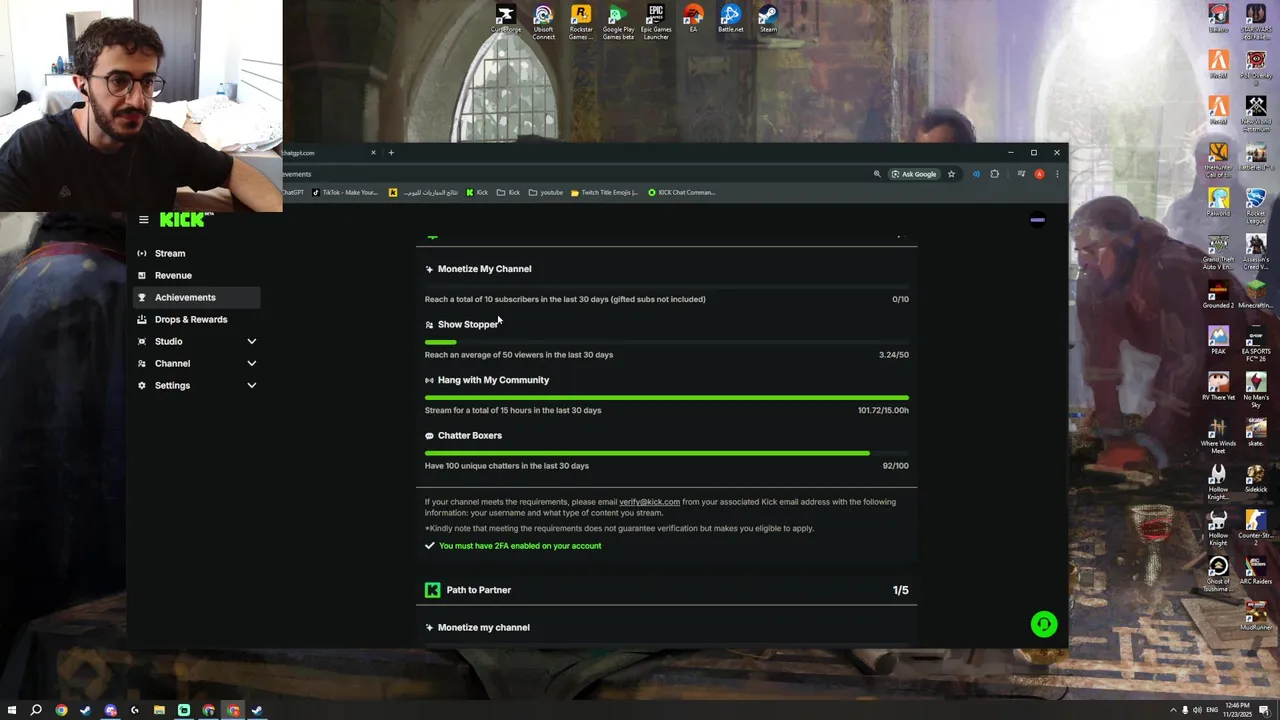Open CurseForge desktop icon
This screenshot has width=1280, height=720.
click(506, 19)
